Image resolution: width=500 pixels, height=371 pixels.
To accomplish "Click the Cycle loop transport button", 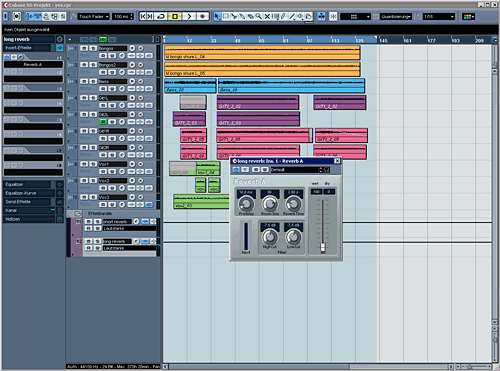I will 161,16.
